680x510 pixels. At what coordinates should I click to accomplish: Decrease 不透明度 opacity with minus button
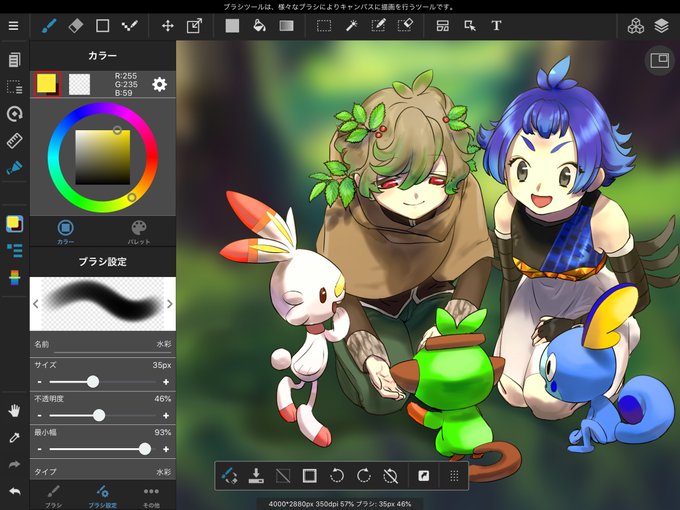[x=40, y=415]
